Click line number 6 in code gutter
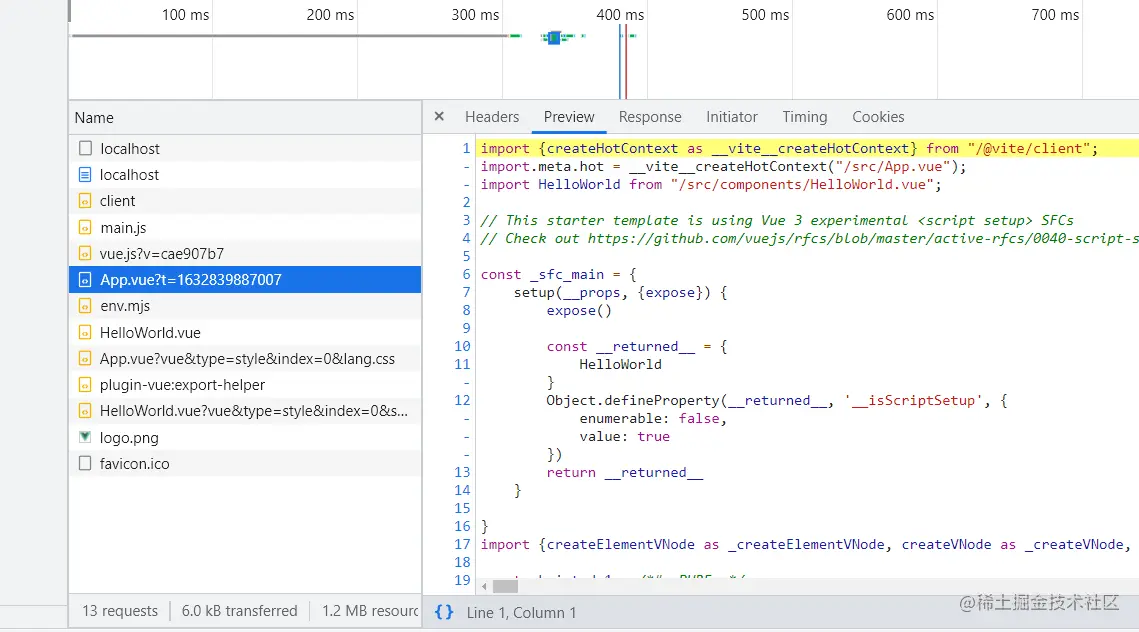1139x632 pixels. coord(466,275)
